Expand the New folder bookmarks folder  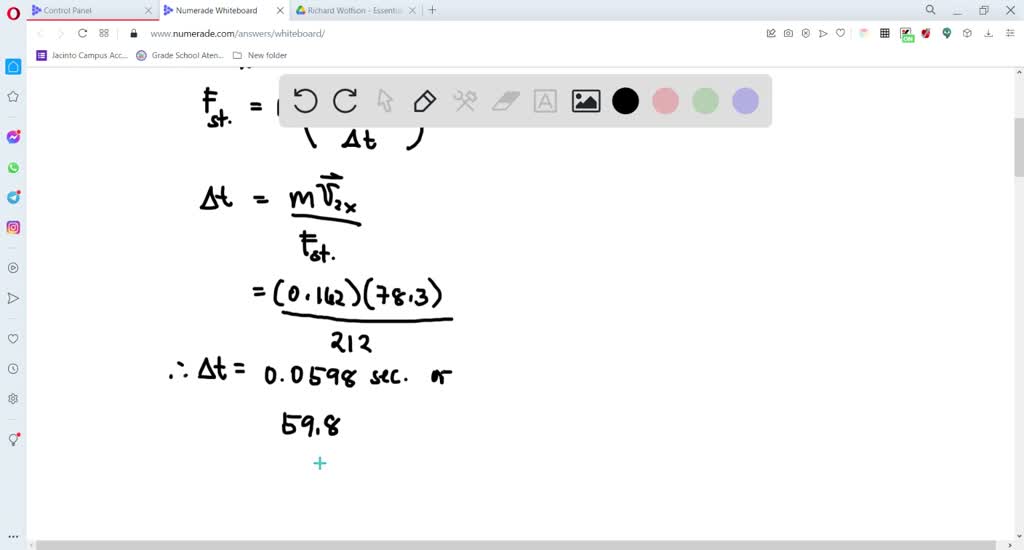260,55
